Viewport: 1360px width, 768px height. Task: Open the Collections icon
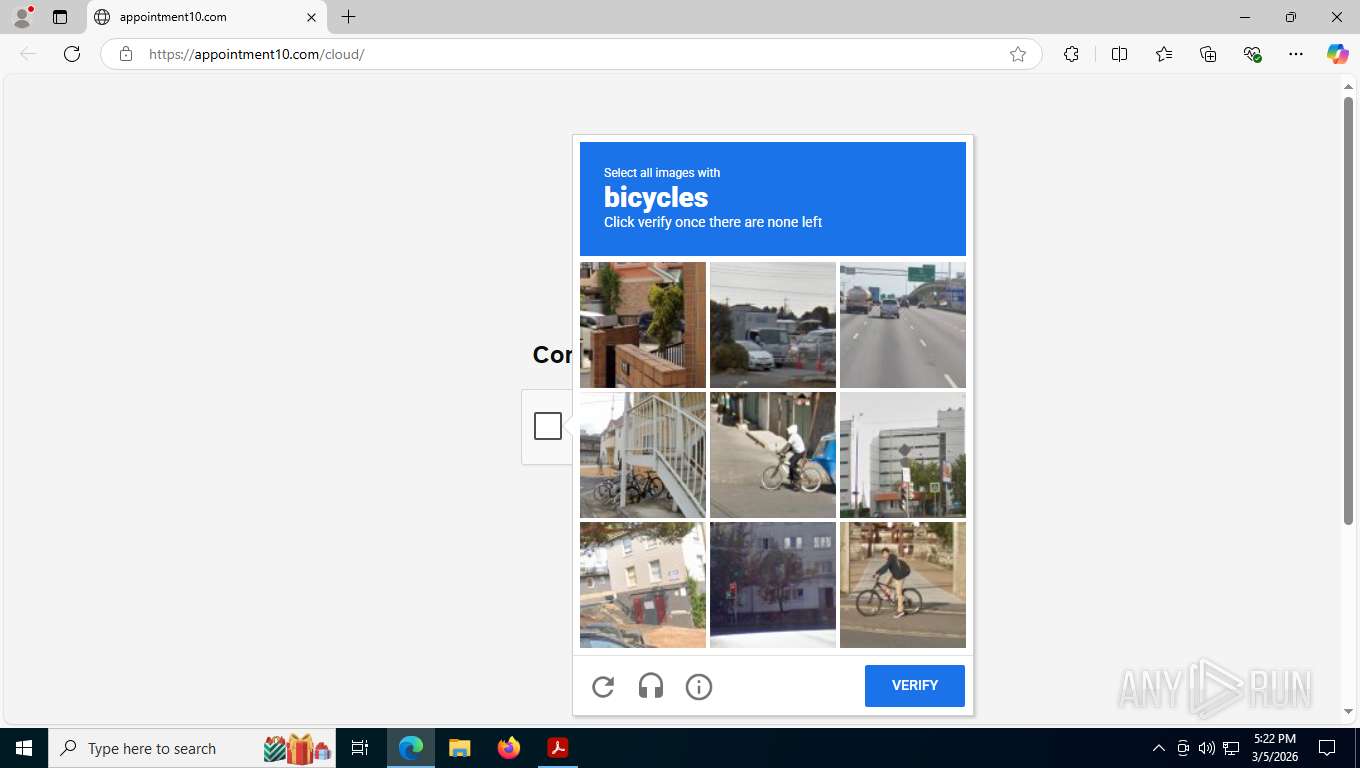coord(1208,54)
